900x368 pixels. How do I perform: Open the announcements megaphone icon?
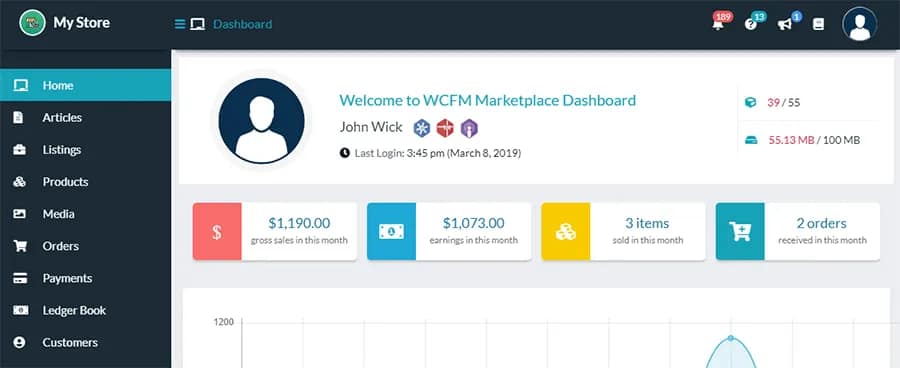tap(784, 25)
